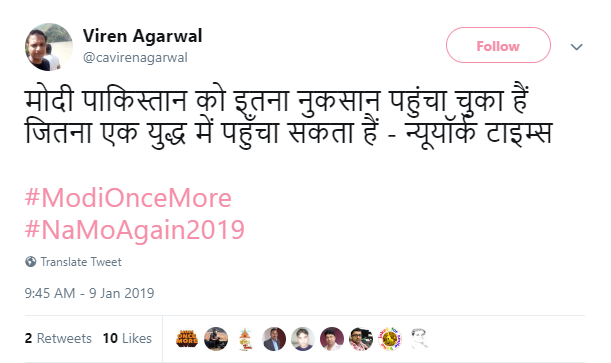View the 2 Retweets list
Image resolution: width=611 pixels, height=363 pixels.
coord(58,338)
